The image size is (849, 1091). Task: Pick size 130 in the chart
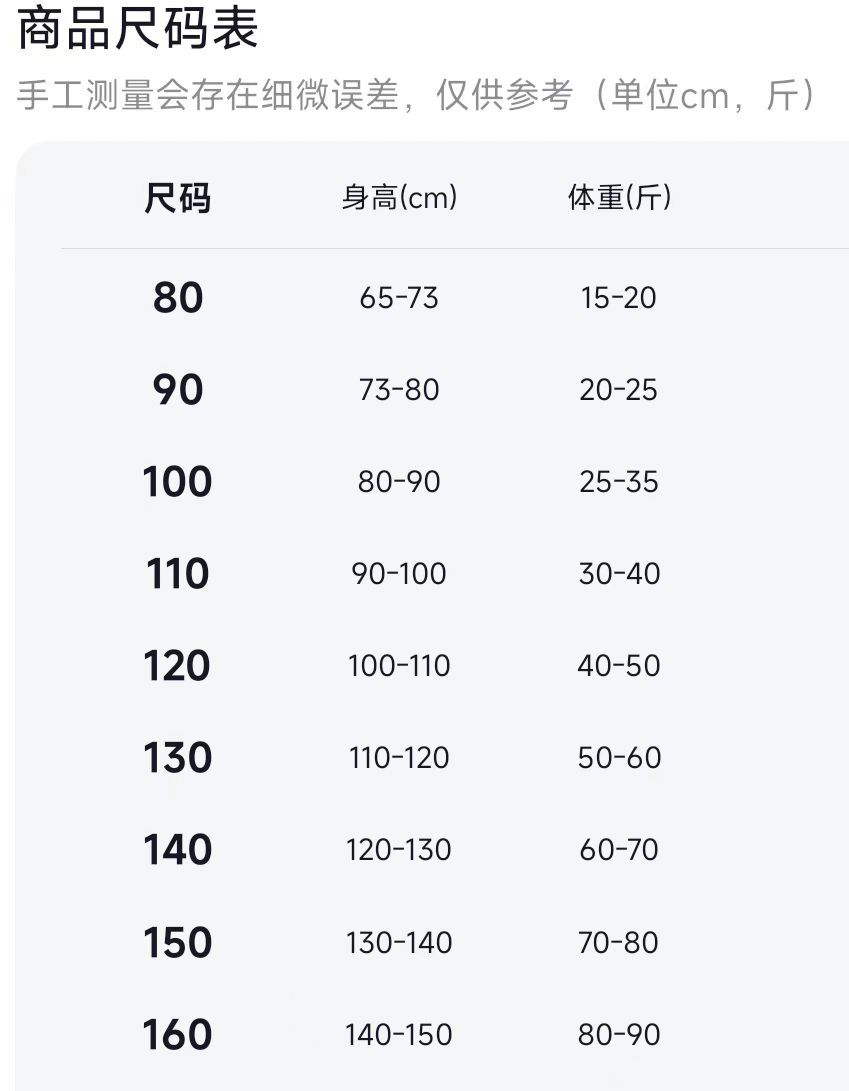tap(178, 758)
